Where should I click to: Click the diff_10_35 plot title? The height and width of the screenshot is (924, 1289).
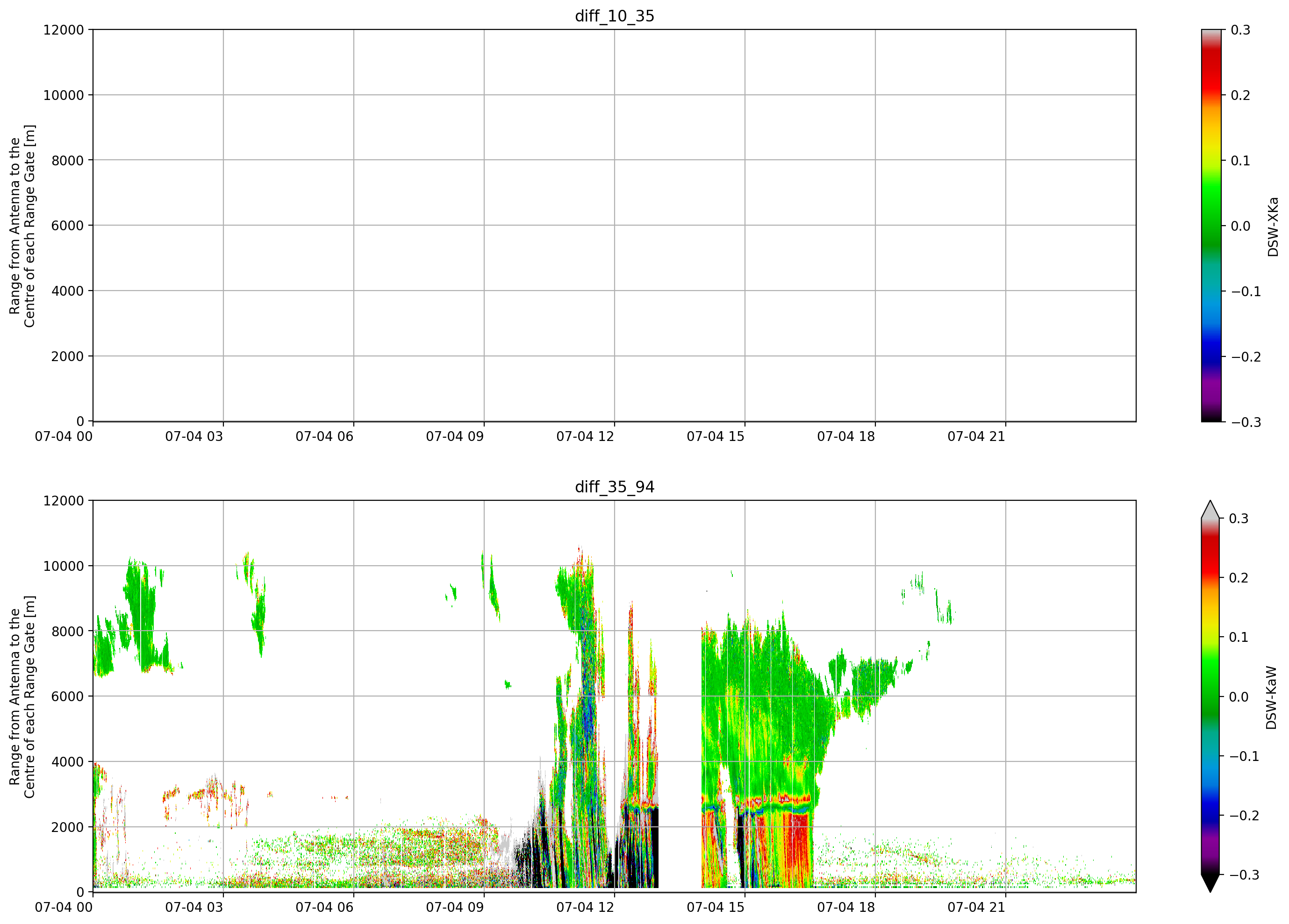tap(615, 16)
